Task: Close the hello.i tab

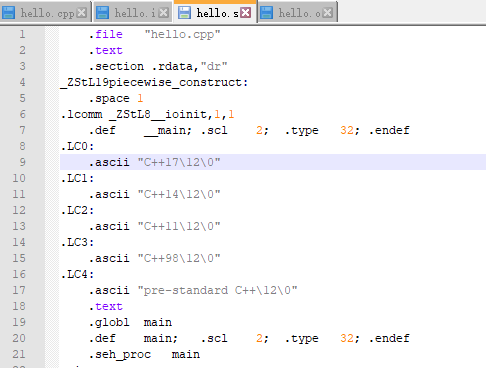Action: pyautogui.click(x=163, y=13)
